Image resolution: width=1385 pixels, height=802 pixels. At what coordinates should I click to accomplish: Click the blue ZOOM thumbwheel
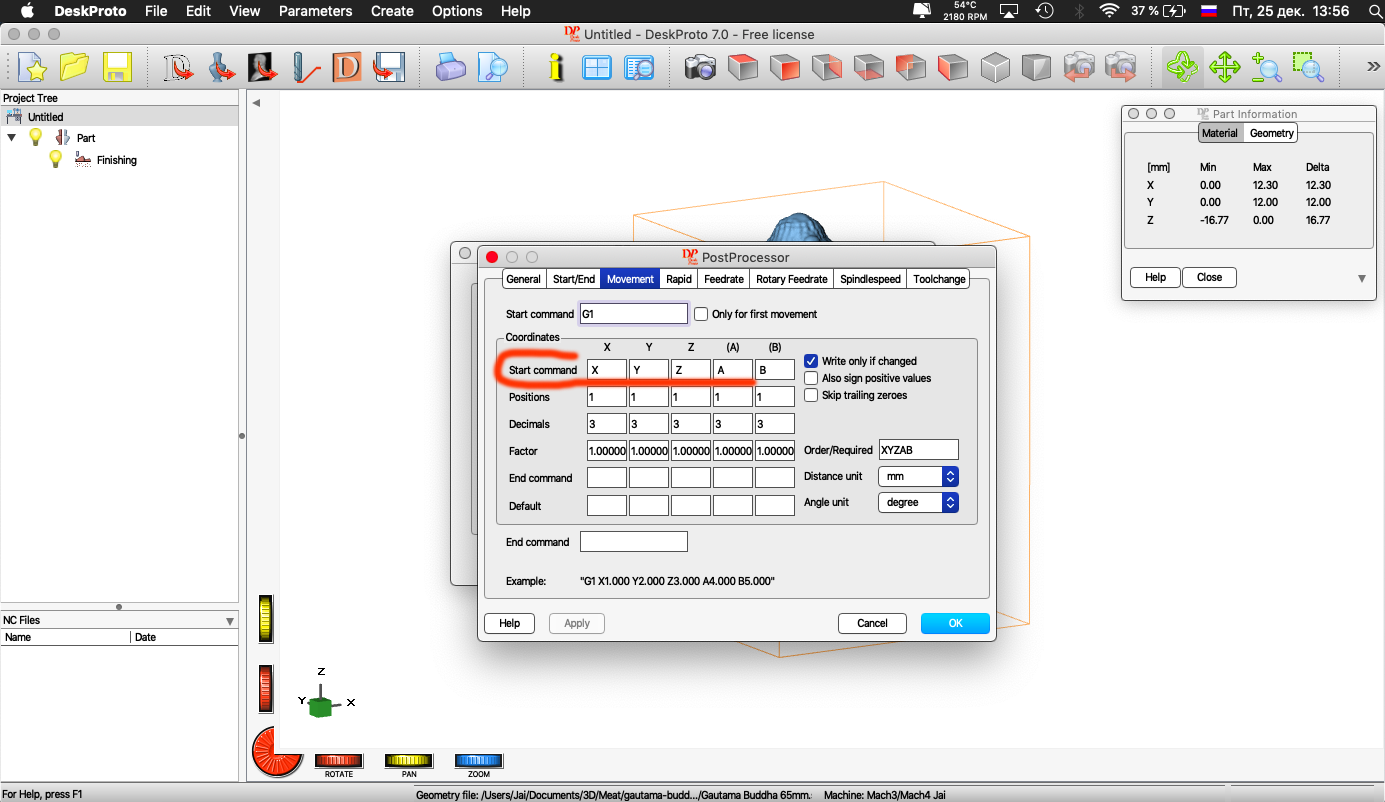coord(479,761)
